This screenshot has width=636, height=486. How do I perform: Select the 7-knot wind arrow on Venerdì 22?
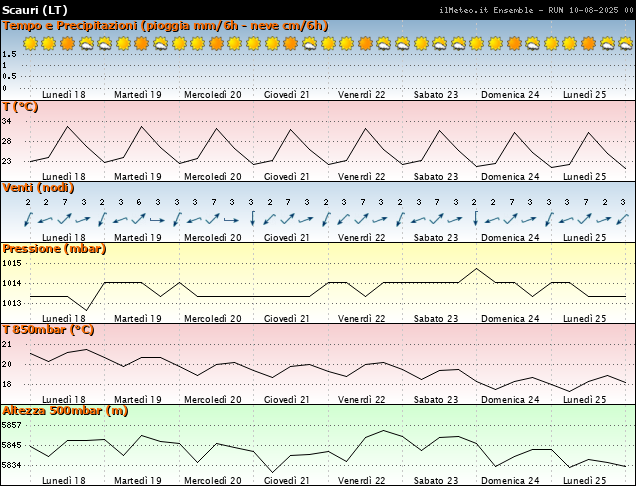pos(362,219)
